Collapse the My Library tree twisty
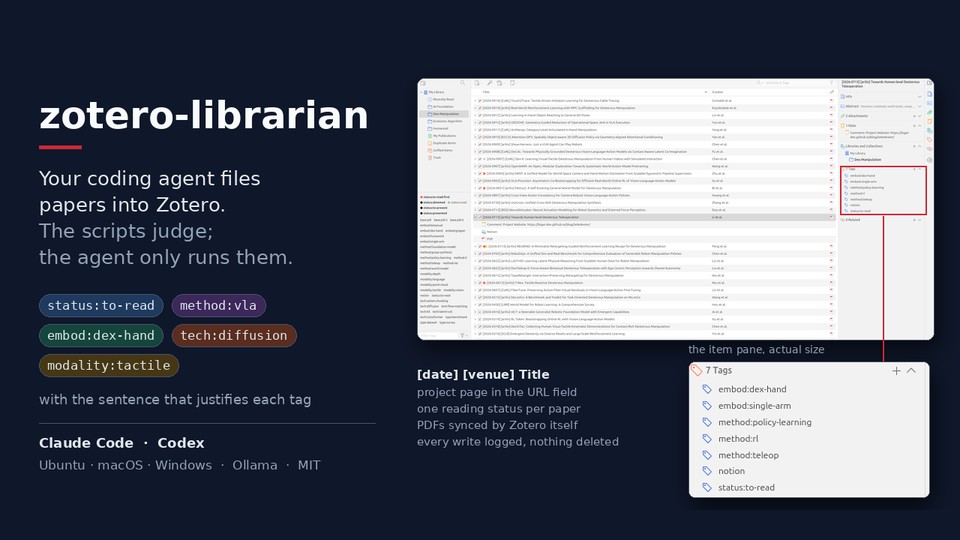This screenshot has height=540, width=960. (x=421, y=92)
